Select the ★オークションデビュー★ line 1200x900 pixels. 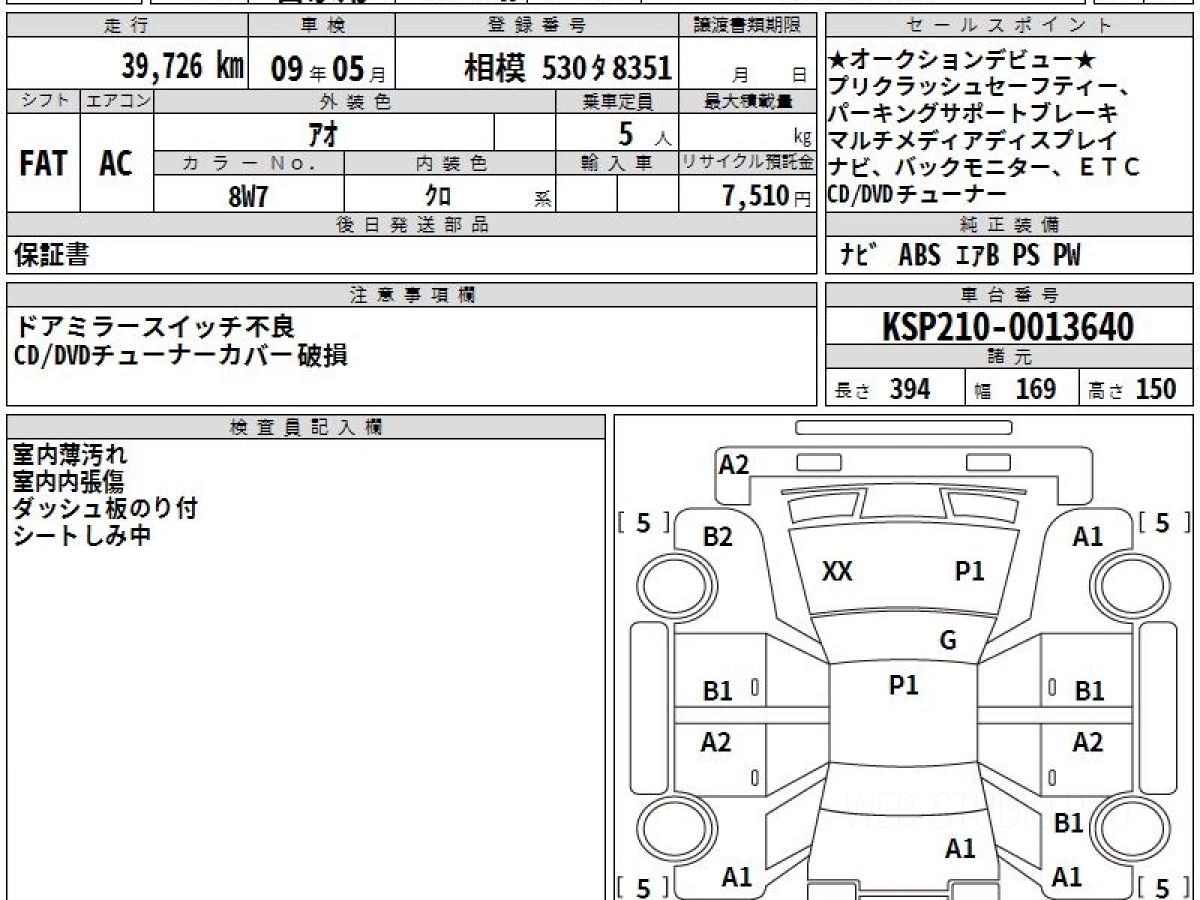click(962, 62)
